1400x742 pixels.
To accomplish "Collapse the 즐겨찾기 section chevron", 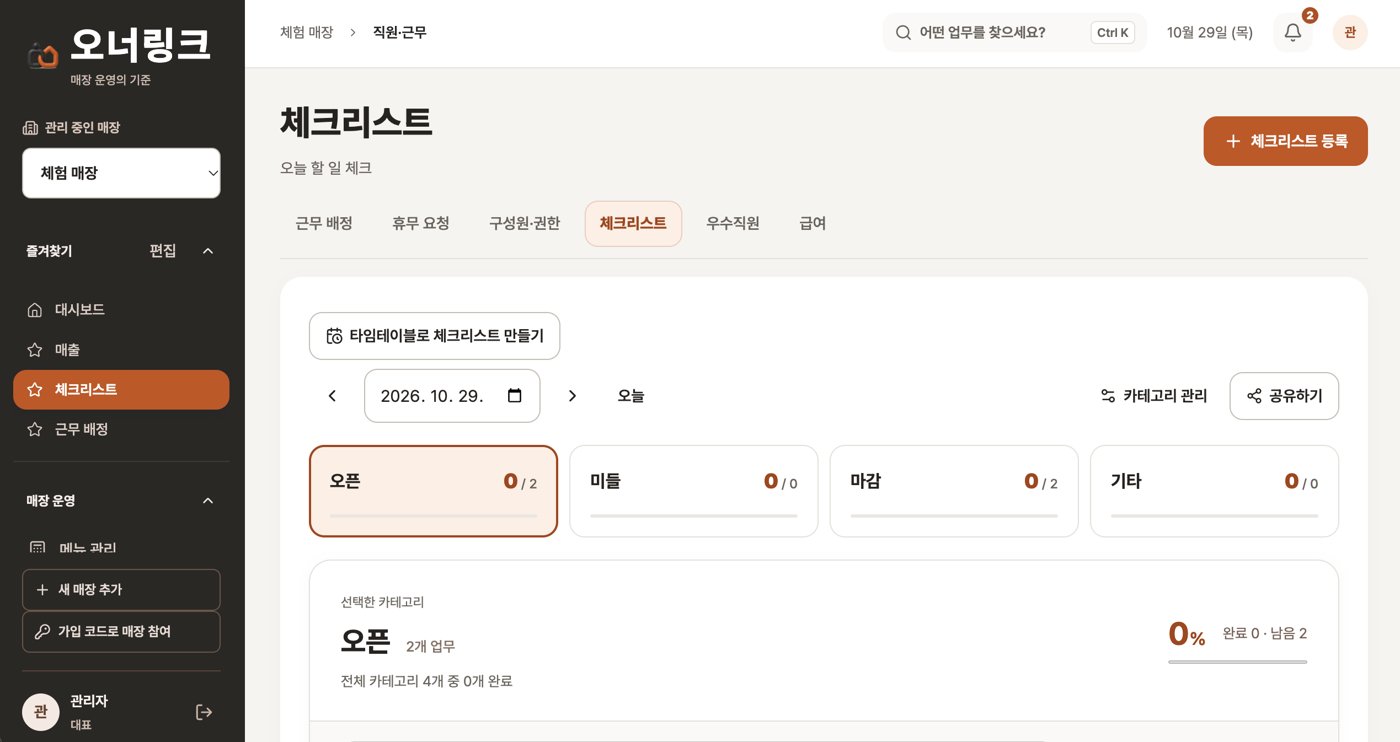I will [208, 251].
